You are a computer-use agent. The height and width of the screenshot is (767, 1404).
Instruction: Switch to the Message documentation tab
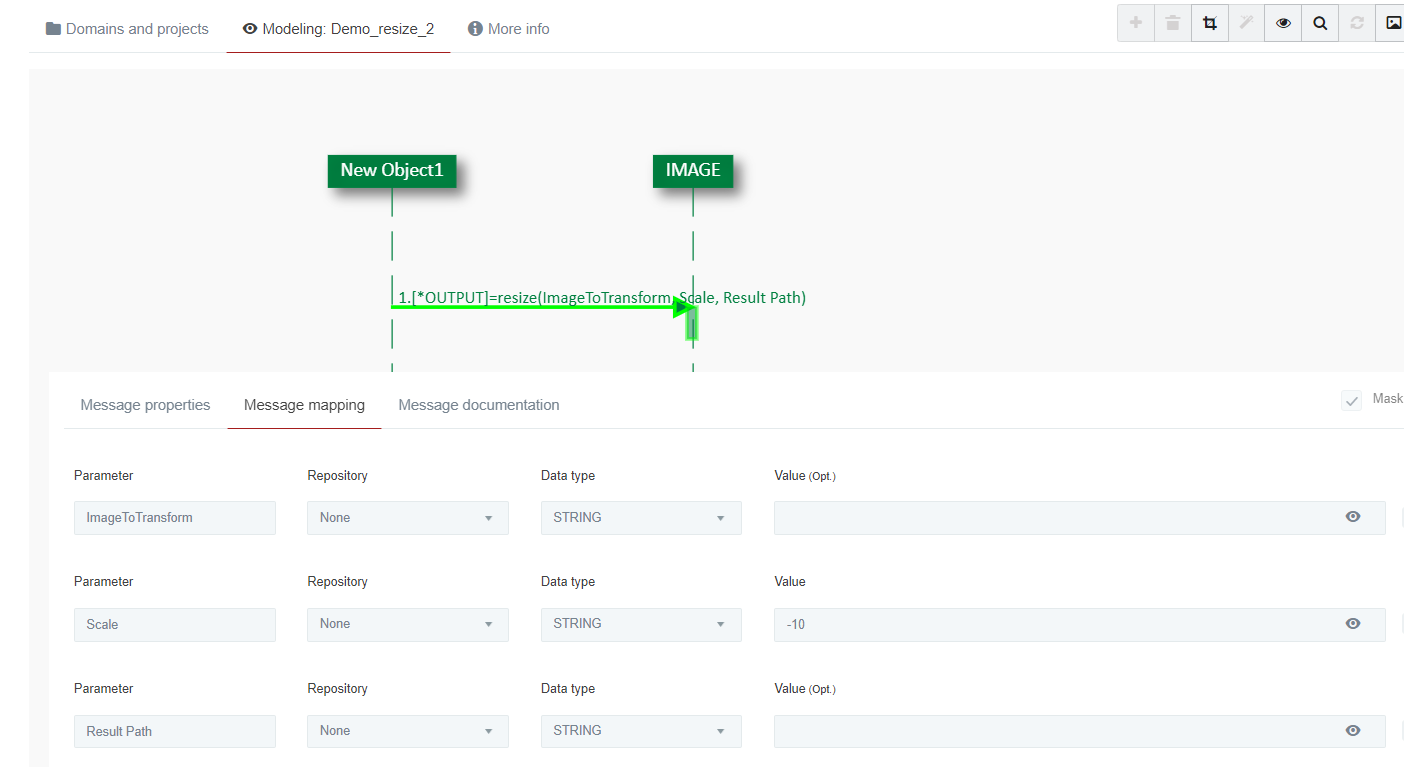(x=478, y=405)
